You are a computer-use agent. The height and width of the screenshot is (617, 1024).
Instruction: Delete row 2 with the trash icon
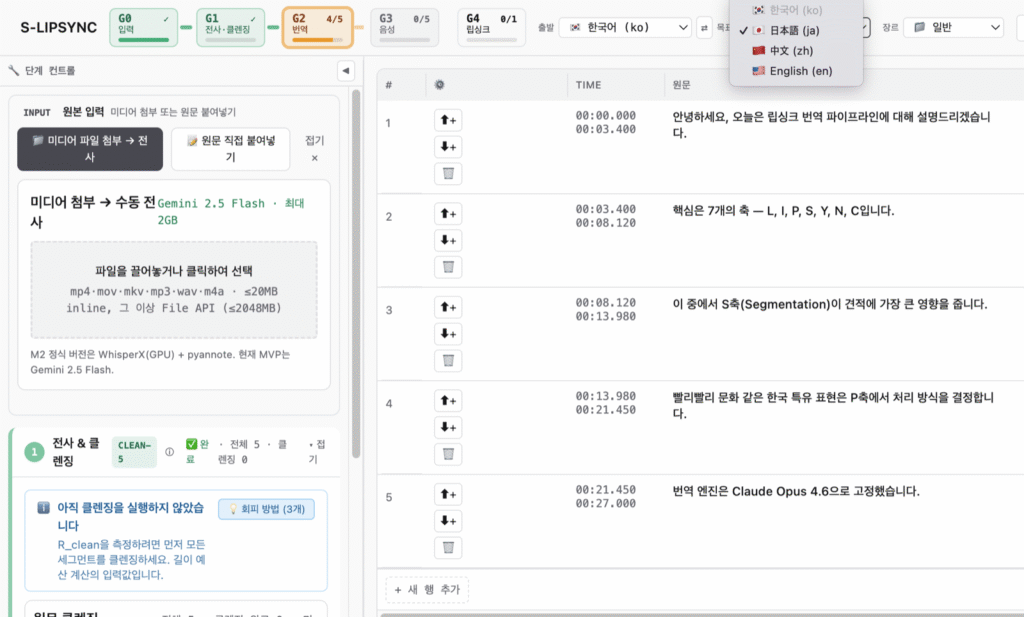tap(448, 267)
